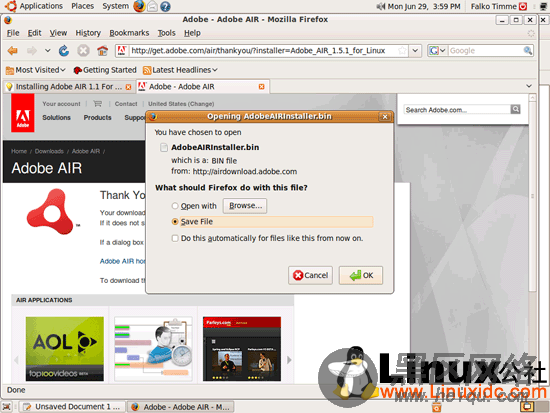Click the volume speaker icon in panel
This screenshot has width=550, height=413.
tap(381, 6)
